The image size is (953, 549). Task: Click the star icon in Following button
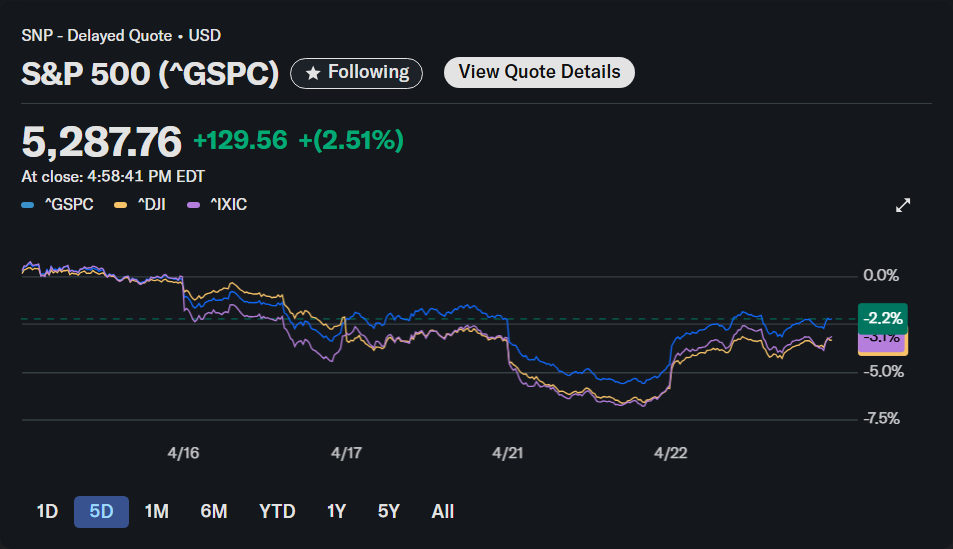313,74
